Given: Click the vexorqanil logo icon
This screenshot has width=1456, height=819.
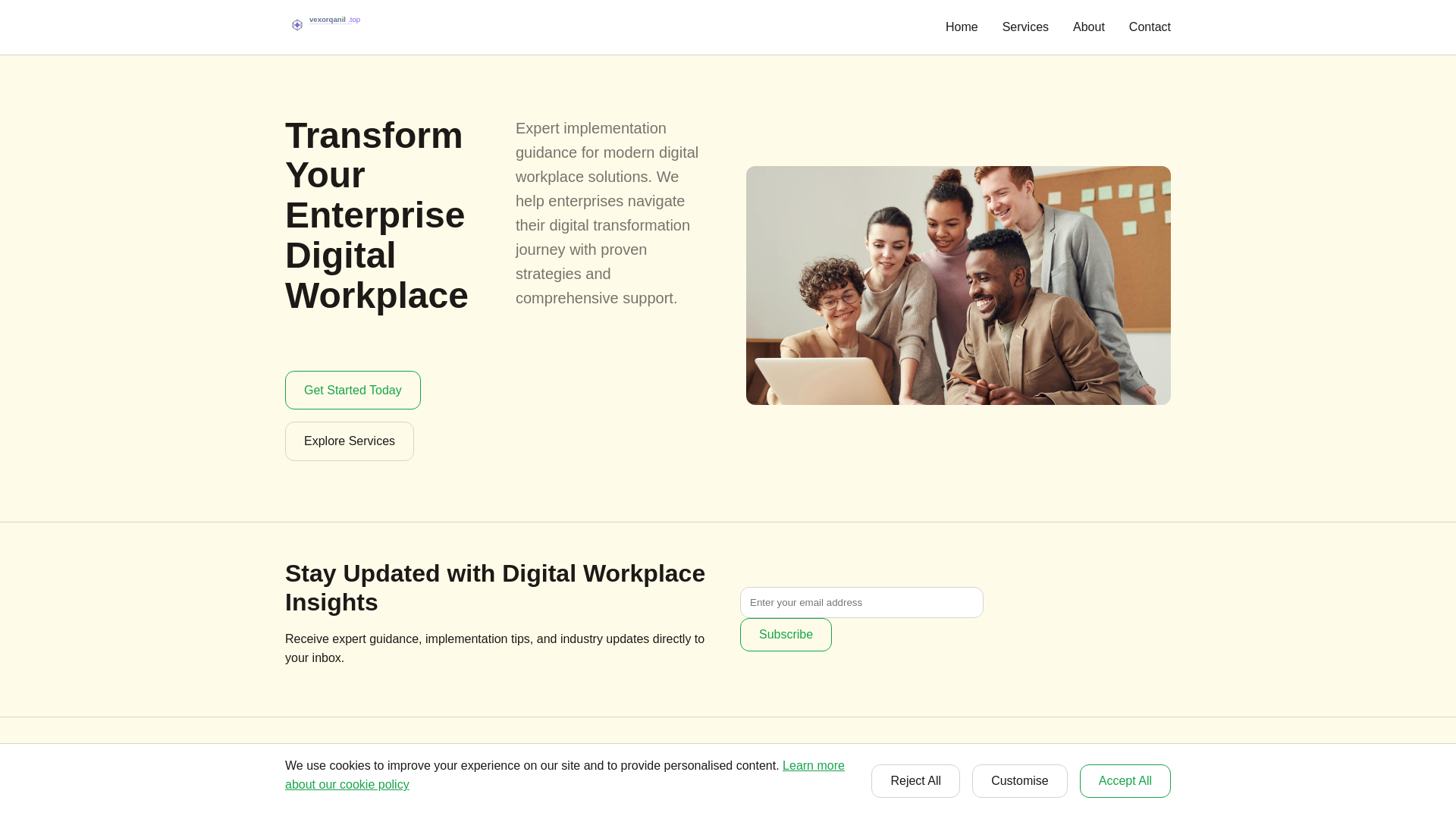Looking at the screenshot, I should tap(297, 25).
